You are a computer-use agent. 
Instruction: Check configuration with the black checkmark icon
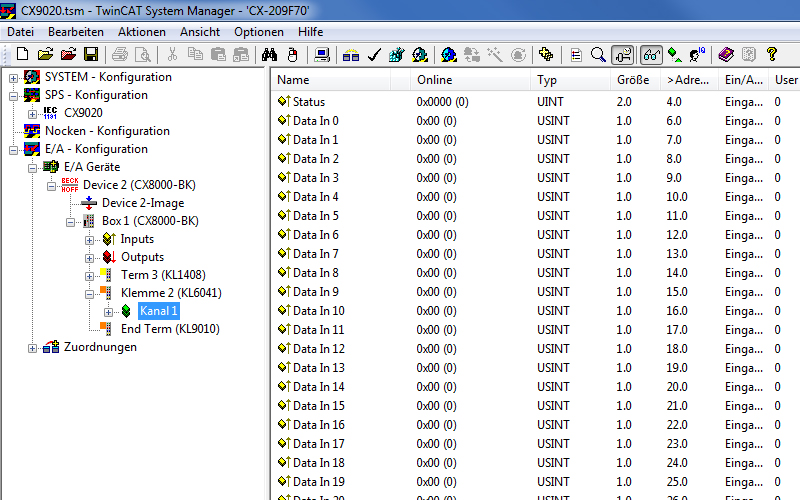point(374,54)
